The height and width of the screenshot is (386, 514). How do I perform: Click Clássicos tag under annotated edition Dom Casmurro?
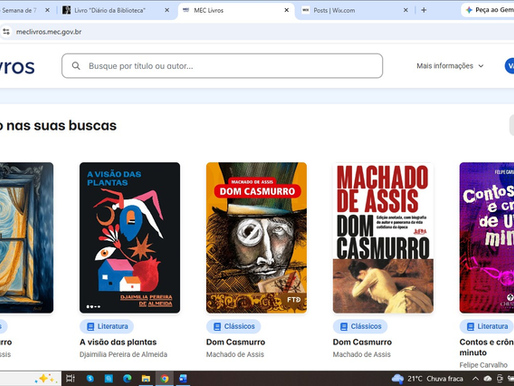[x=360, y=326]
